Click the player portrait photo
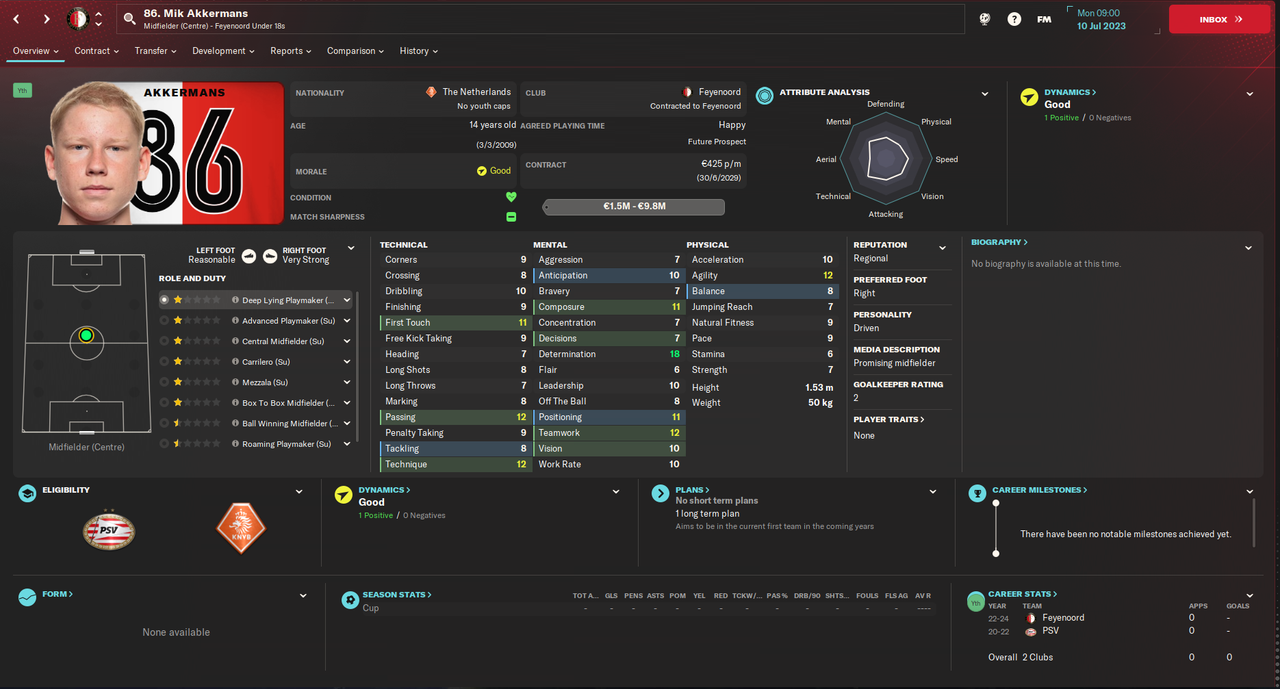The width and height of the screenshot is (1280, 689). [x=96, y=155]
